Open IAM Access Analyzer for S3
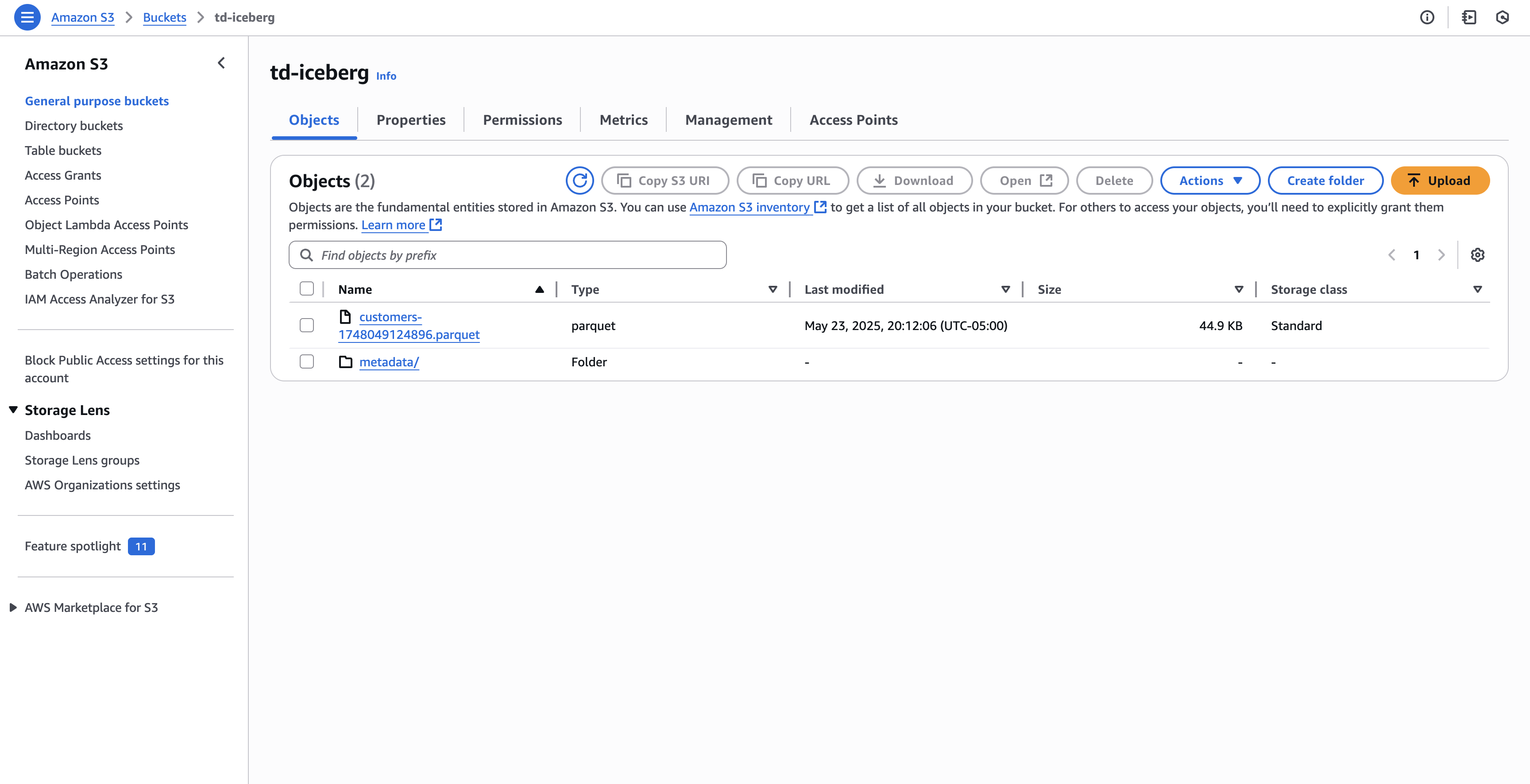This screenshot has height=784, width=1530. click(100, 299)
